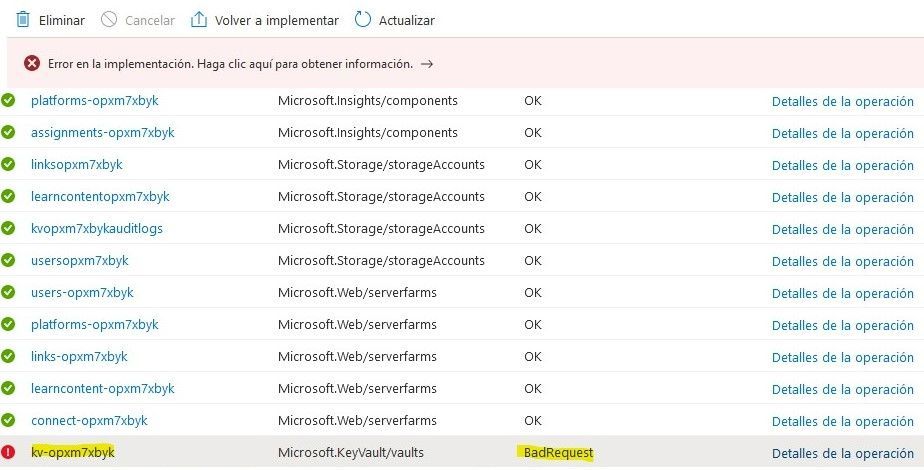This screenshot has height=470, width=924.
Task: Click the Actualizar toolbar label
Action: coord(407,20)
